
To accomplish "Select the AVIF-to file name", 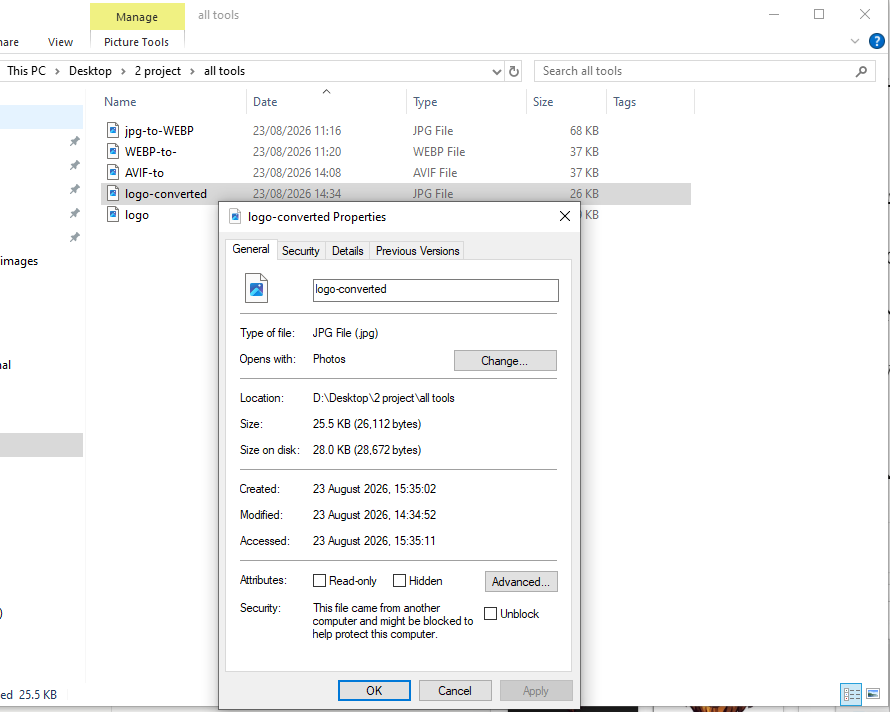I will 144,173.
